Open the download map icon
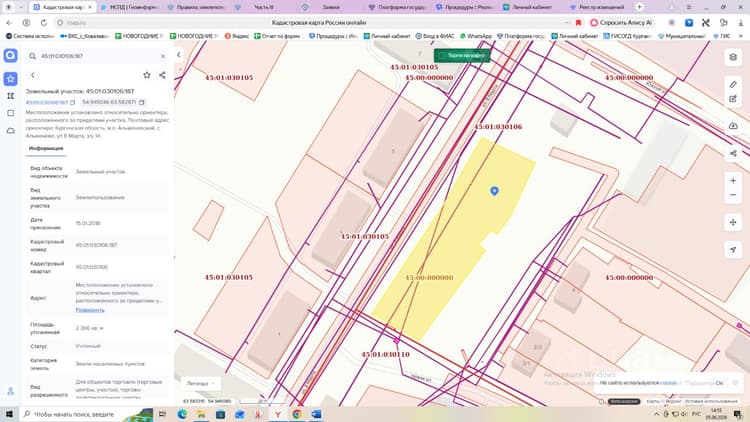The width and height of the screenshot is (750, 422). click(733, 126)
